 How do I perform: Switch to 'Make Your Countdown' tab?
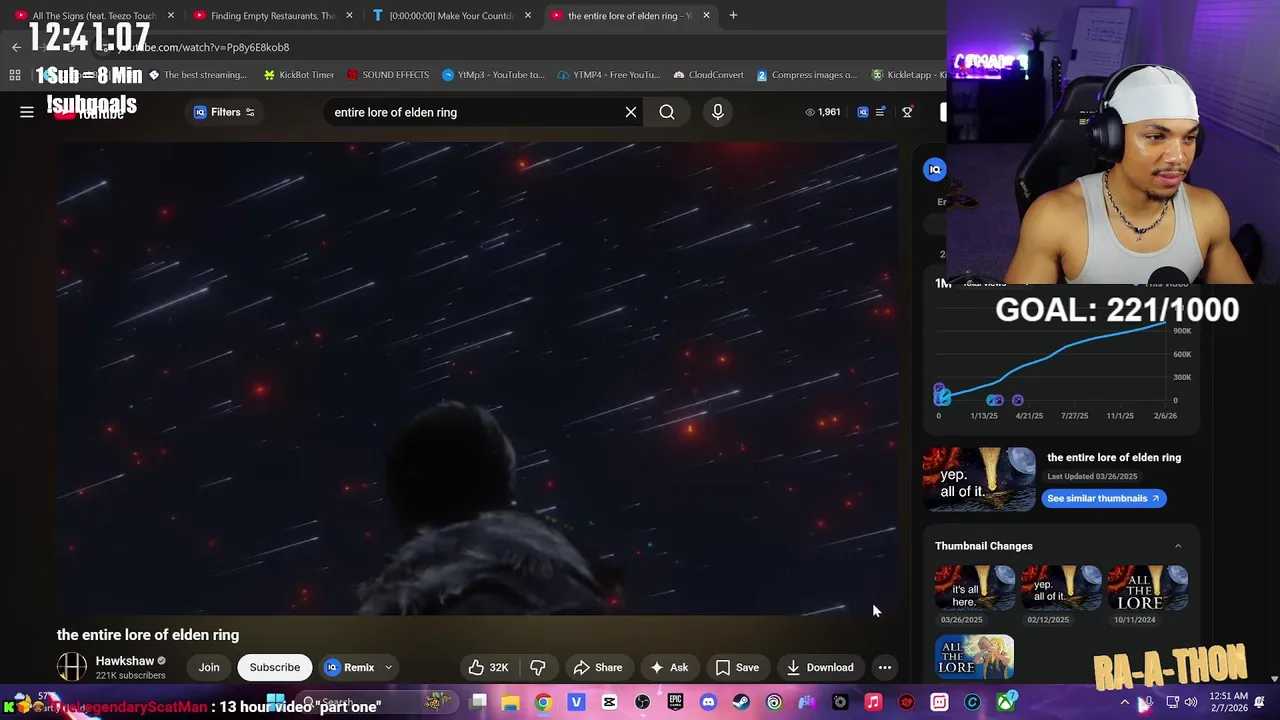pos(452,15)
